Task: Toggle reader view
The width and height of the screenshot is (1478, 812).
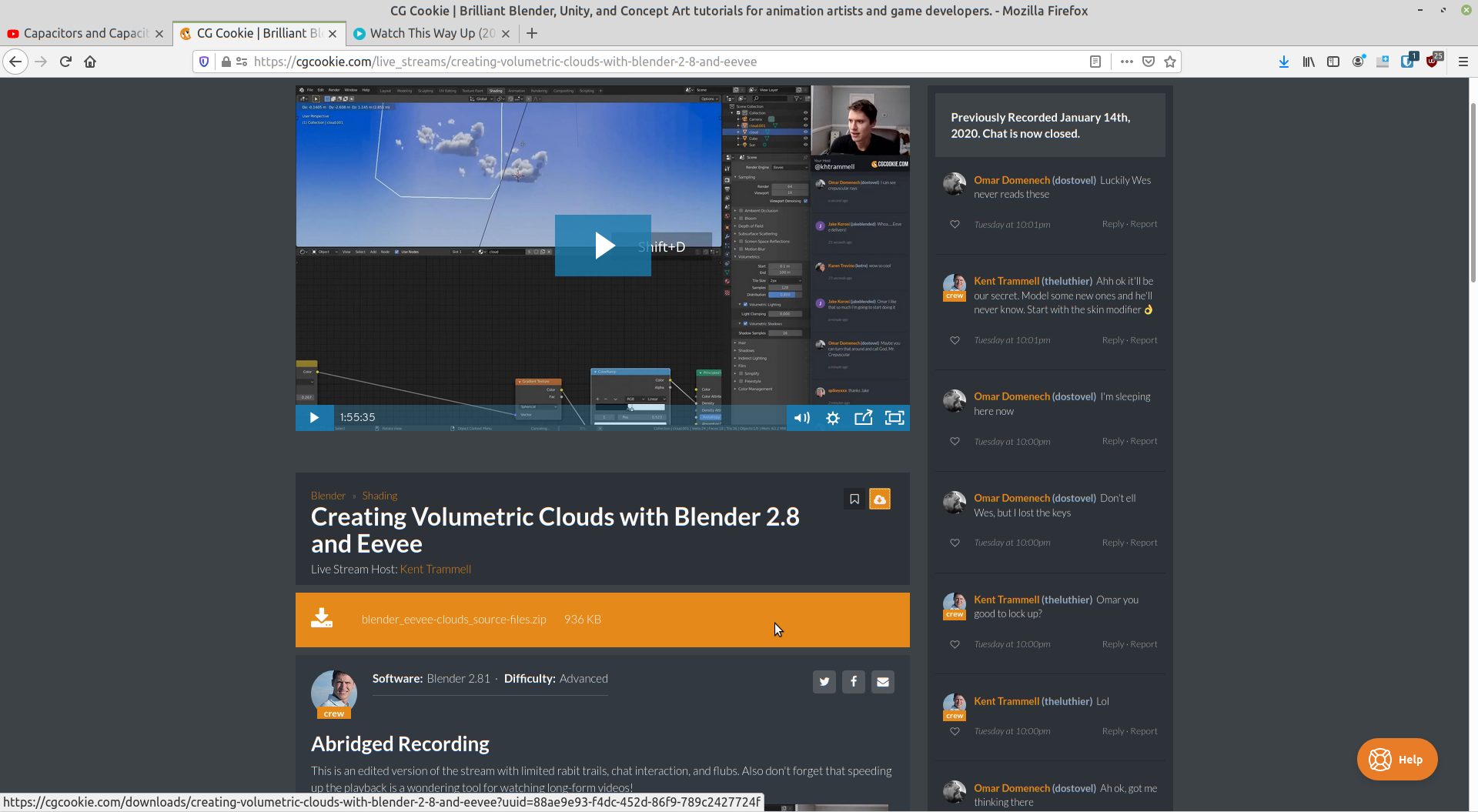Action: (x=1095, y=62)
